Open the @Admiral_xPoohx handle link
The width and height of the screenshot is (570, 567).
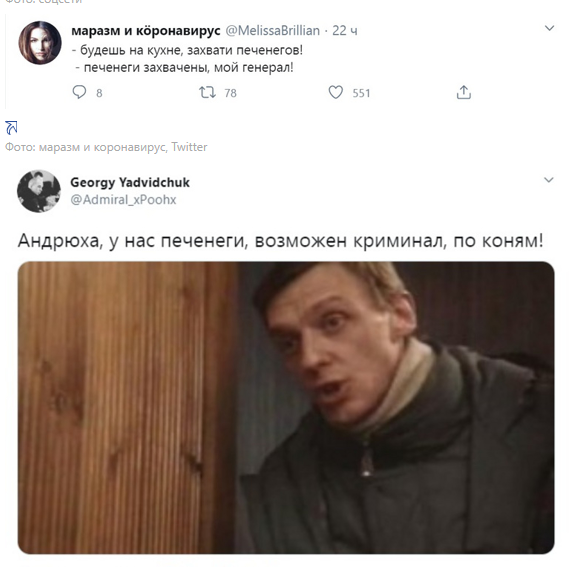(x=123, y=200)
